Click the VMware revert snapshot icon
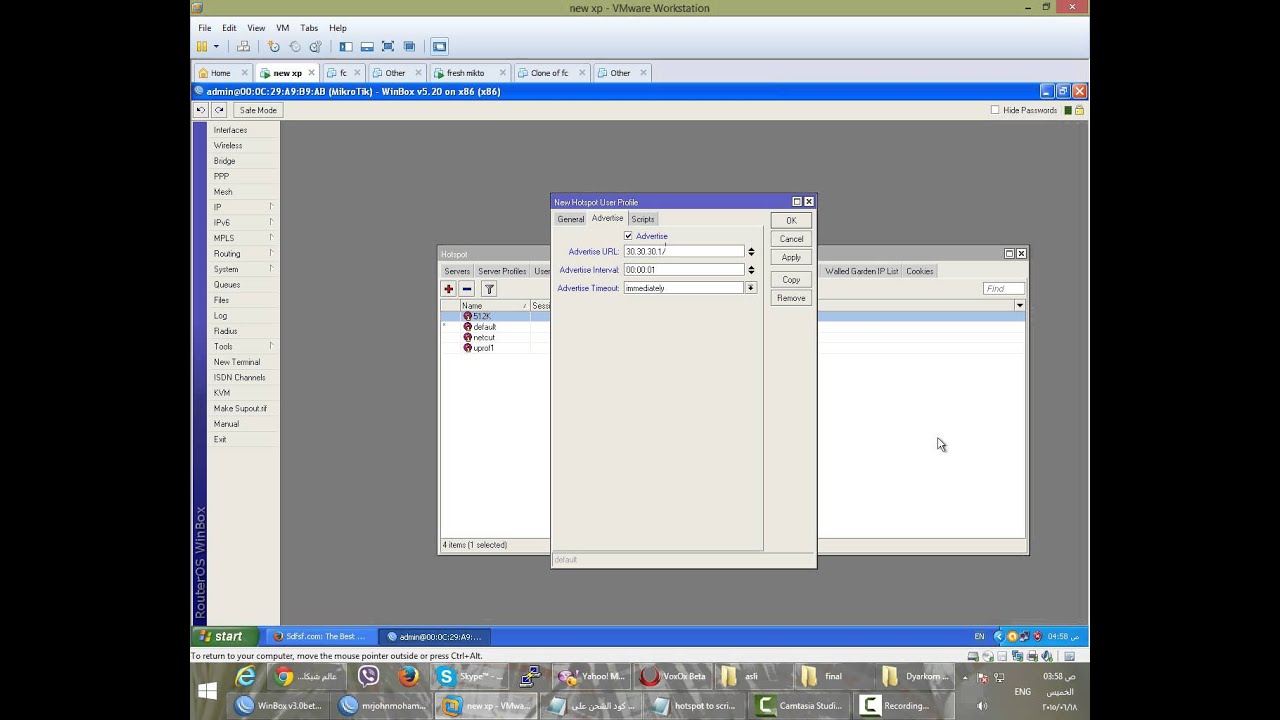The image size is (1280, 720). [x=295, y=46]
